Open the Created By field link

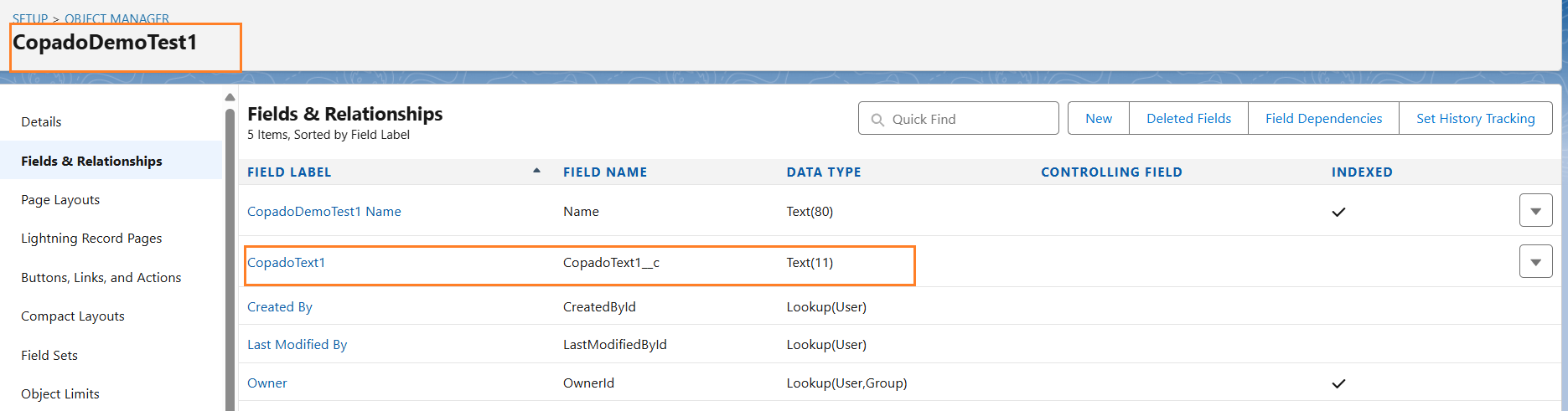(x=279, y=306)
